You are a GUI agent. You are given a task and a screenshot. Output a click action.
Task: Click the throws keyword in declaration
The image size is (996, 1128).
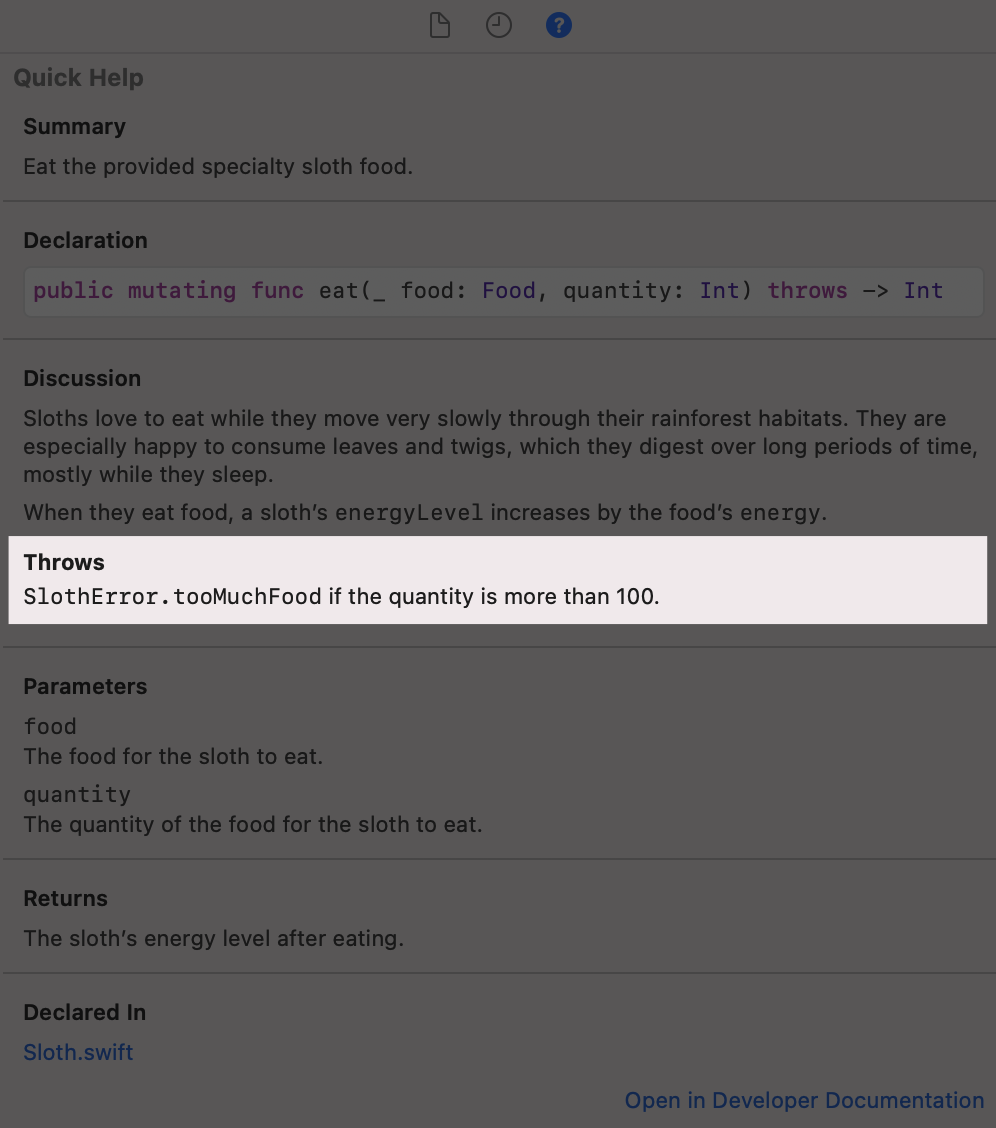[806, 290]
